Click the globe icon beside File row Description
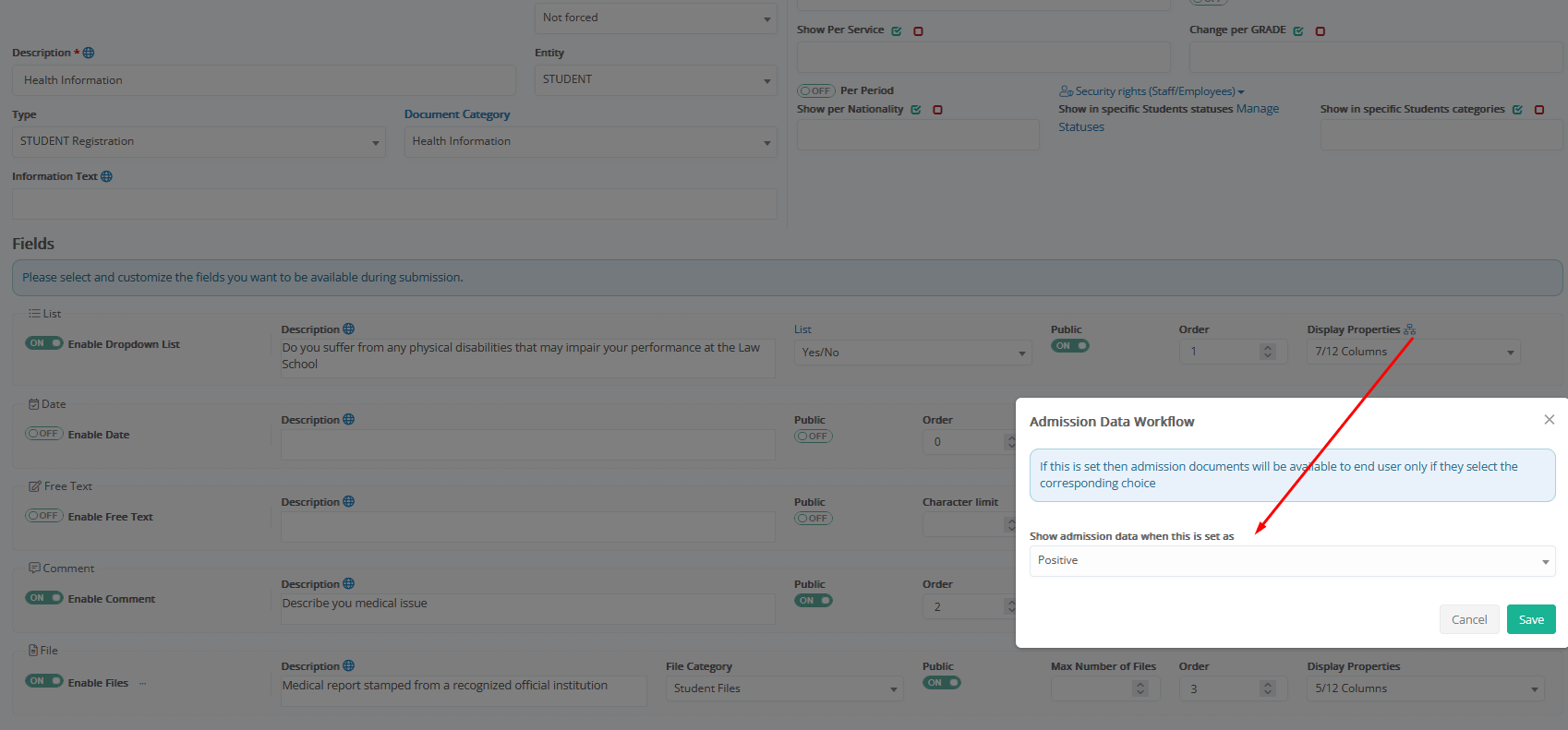 click(349, 666)
